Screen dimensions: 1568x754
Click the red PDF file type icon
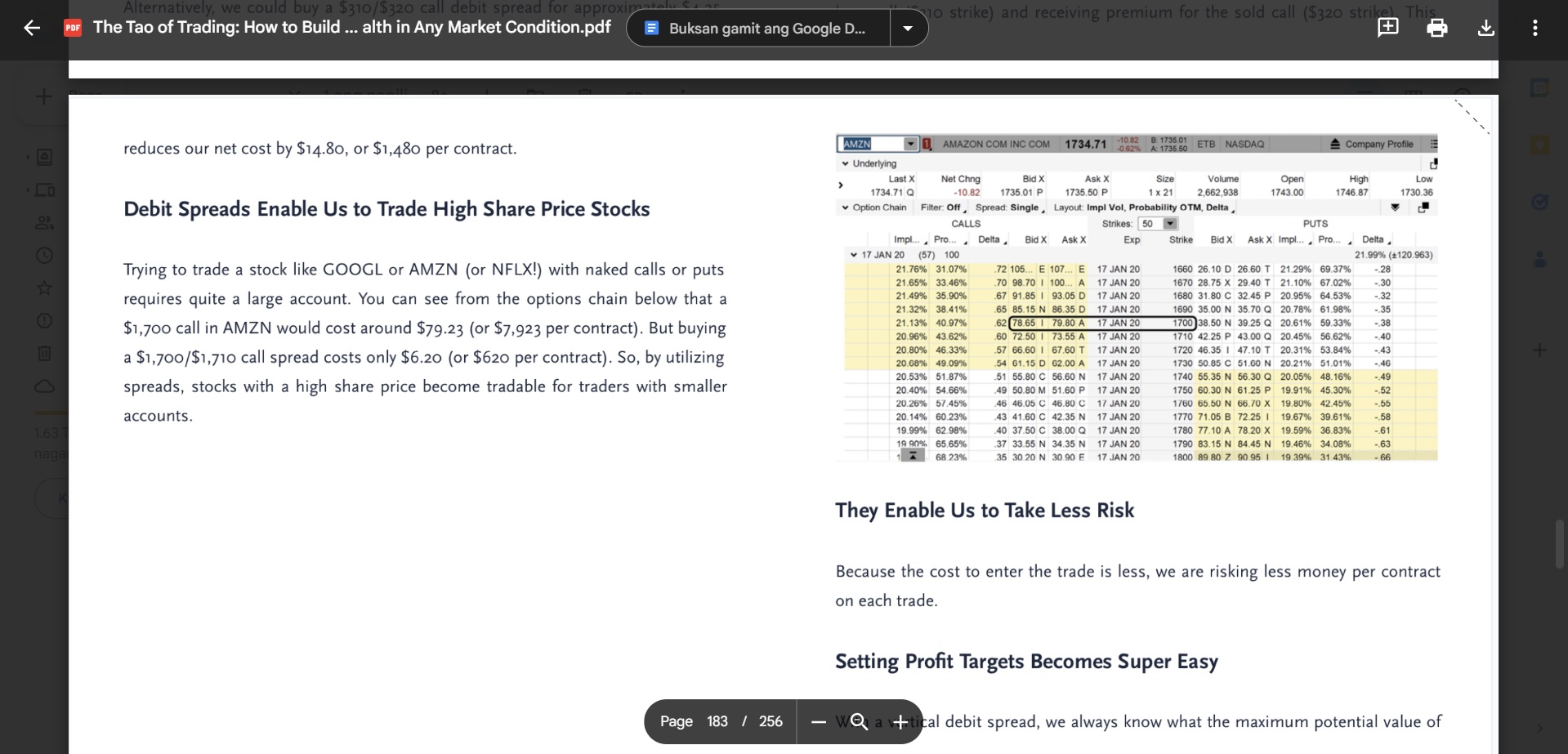click(73, 28)
